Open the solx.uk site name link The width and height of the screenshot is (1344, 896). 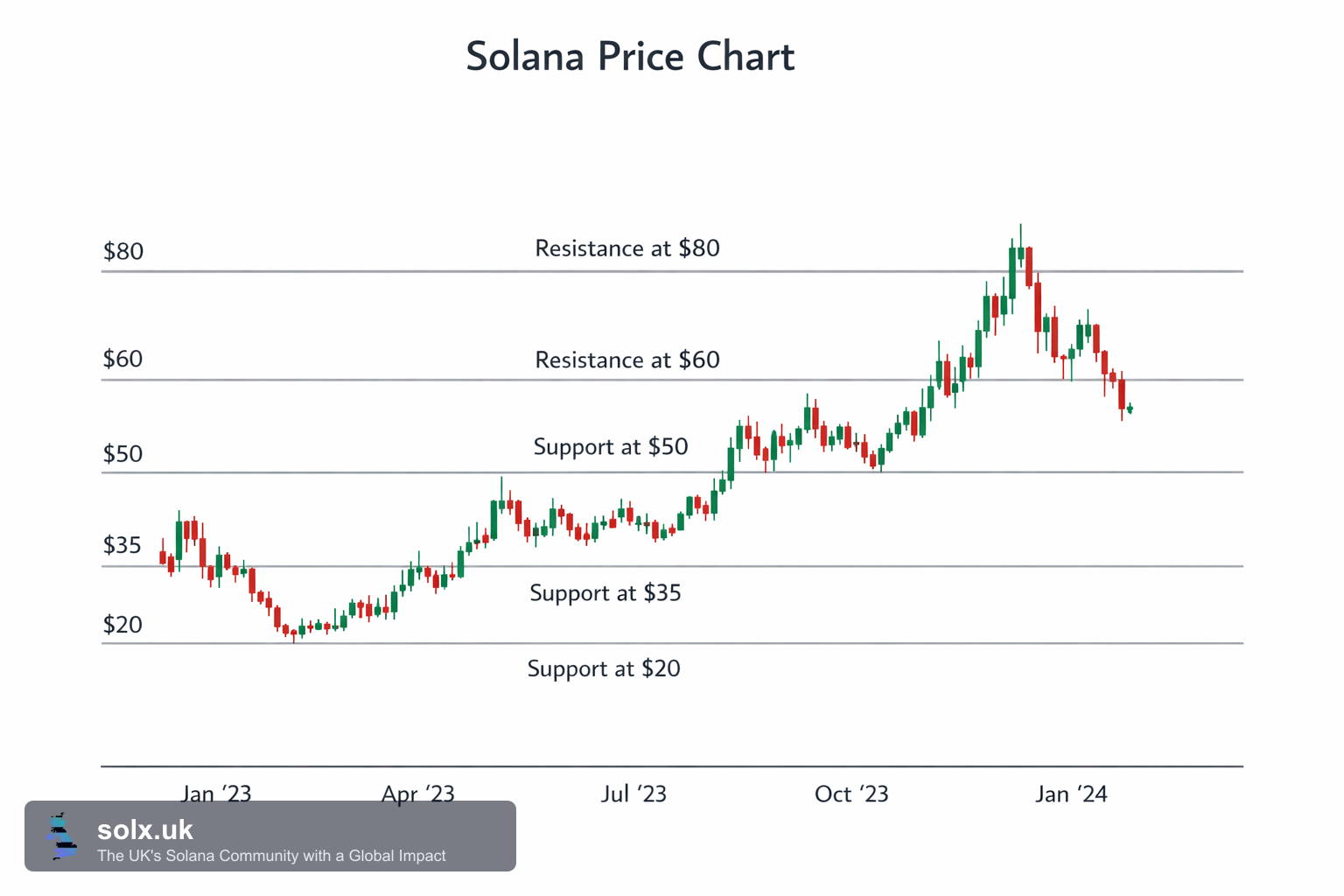(x=144, y=829)
